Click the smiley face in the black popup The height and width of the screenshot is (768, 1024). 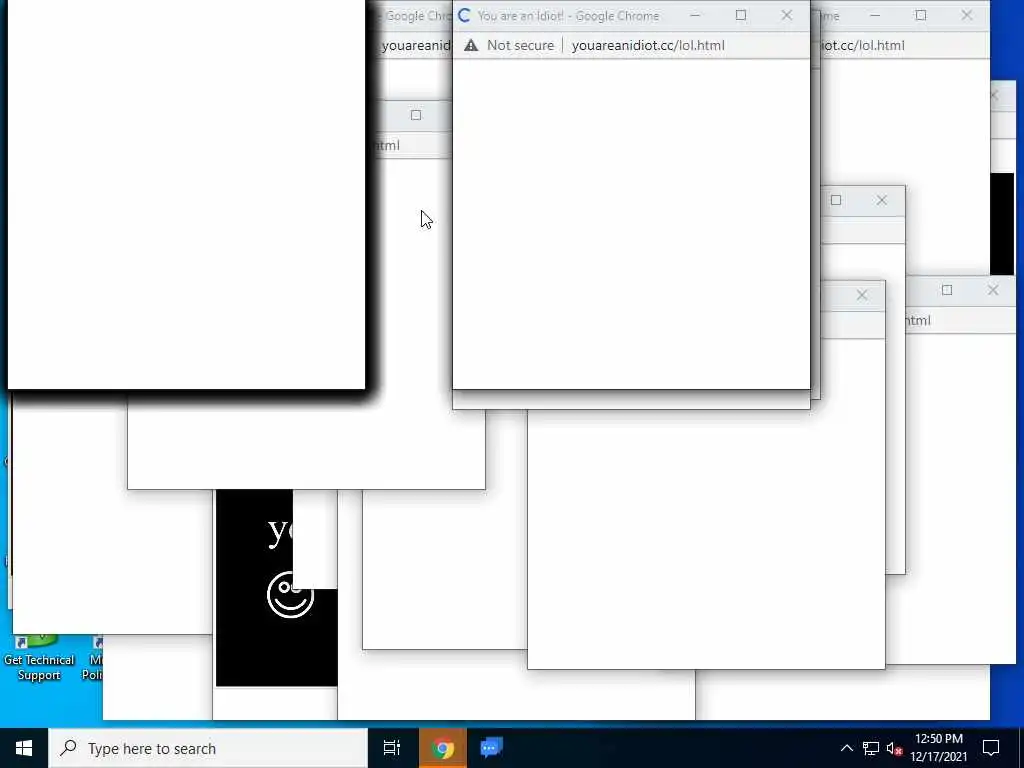pyautogui.click(x=290, y=594)
